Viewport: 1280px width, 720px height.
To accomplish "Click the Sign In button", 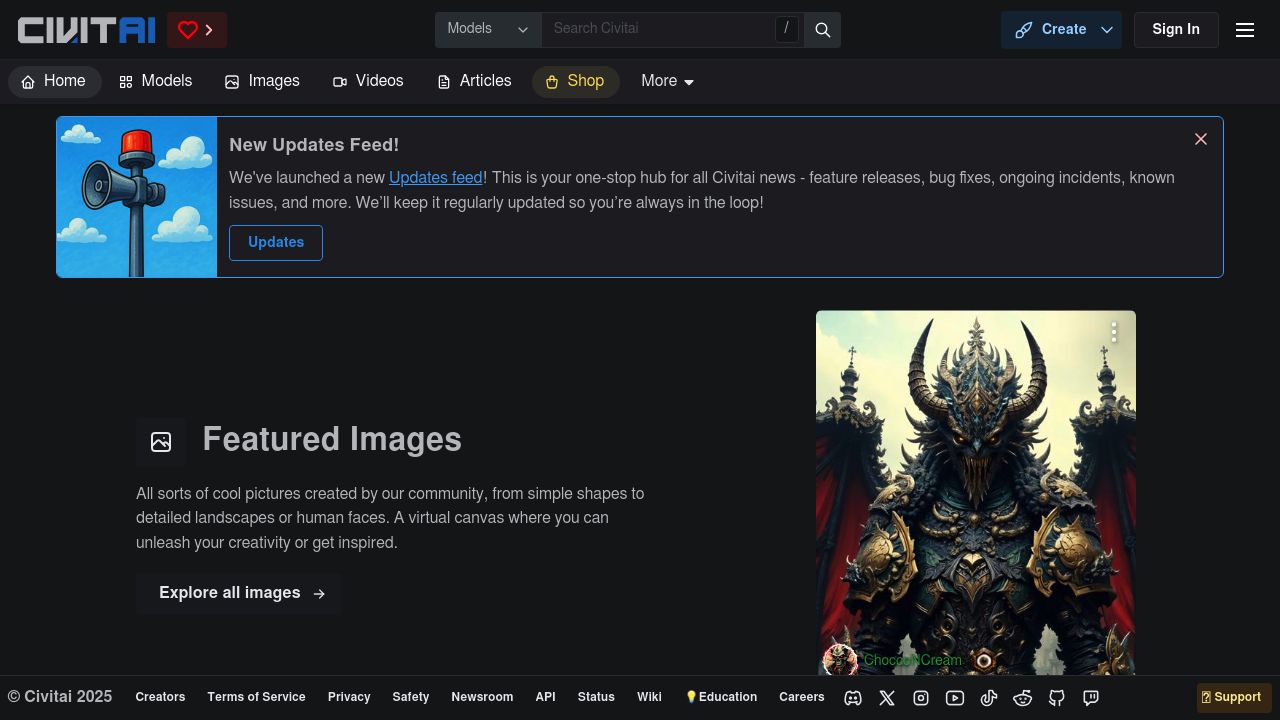I will tap(1176, 30).
